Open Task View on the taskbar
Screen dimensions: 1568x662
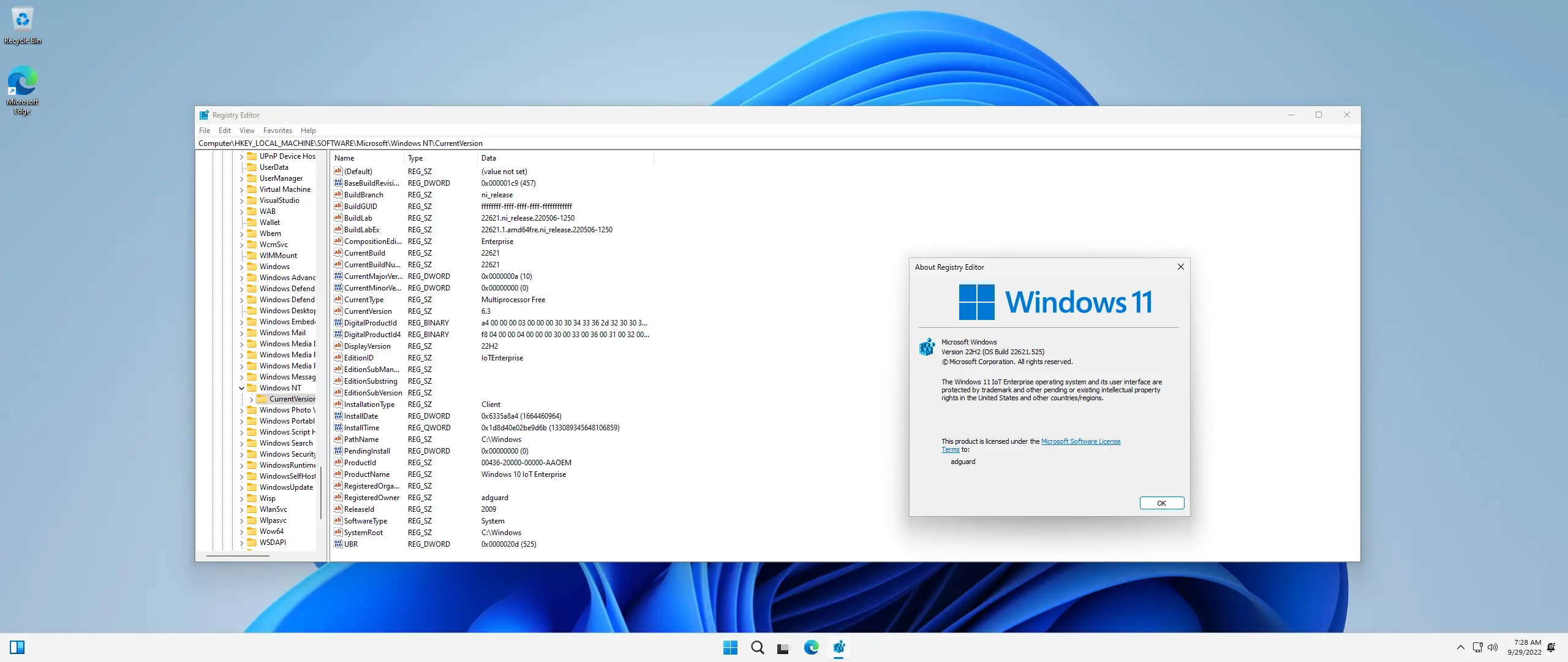point(783,647)
